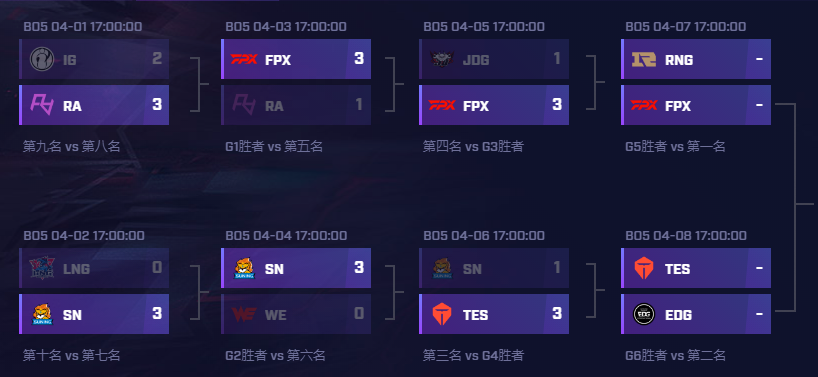Select the winning RA row with score 3
Screen dimensions: 818x377
(x=94, y=105)
